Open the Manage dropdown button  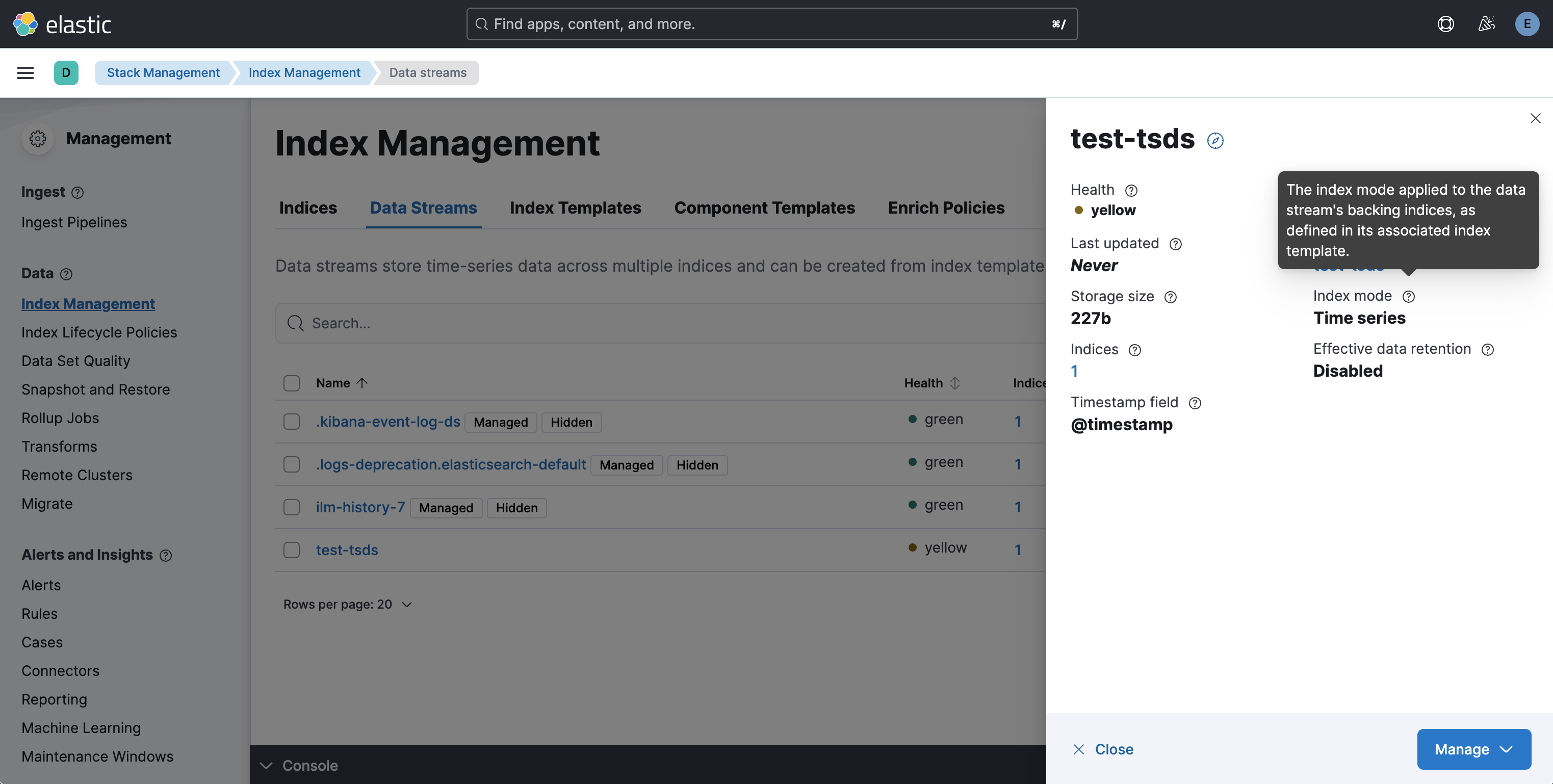tap(1473, 749)
